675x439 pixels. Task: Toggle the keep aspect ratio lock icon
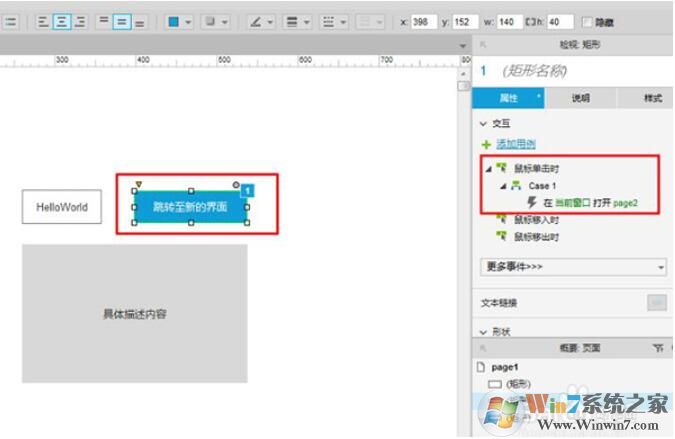point(530,22)
